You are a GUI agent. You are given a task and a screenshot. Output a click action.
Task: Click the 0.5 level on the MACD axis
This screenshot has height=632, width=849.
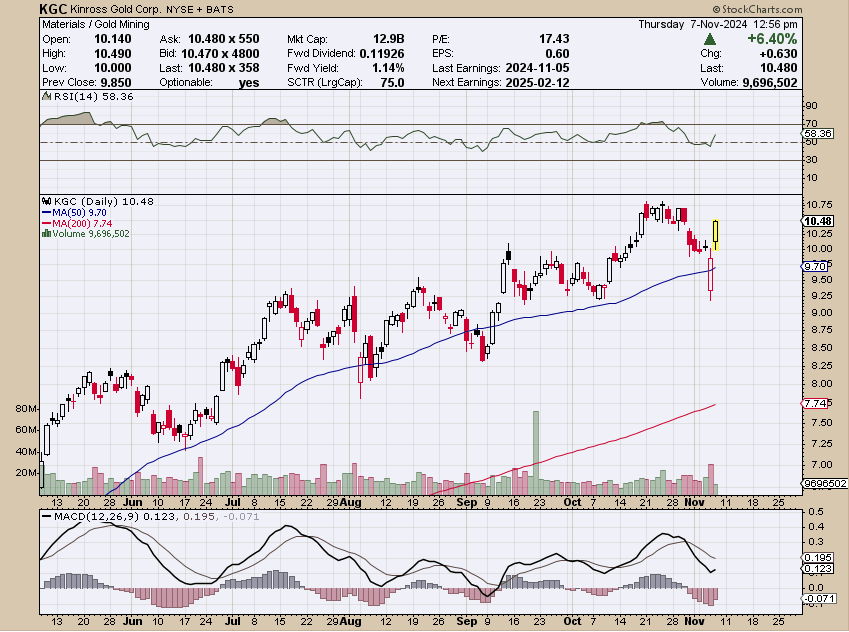[x=816, y=512]
